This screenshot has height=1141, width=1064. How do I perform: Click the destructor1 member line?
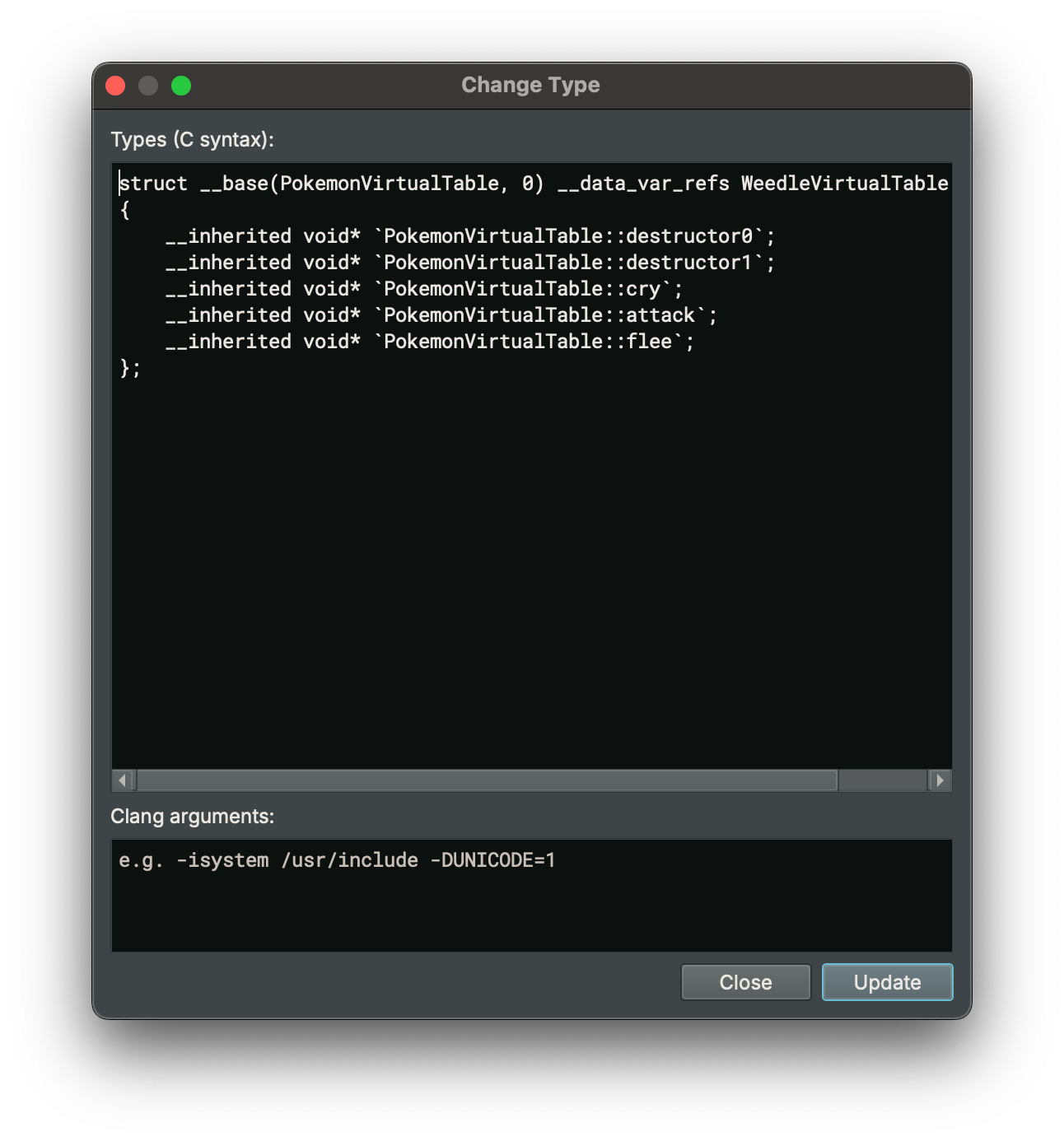470,263
